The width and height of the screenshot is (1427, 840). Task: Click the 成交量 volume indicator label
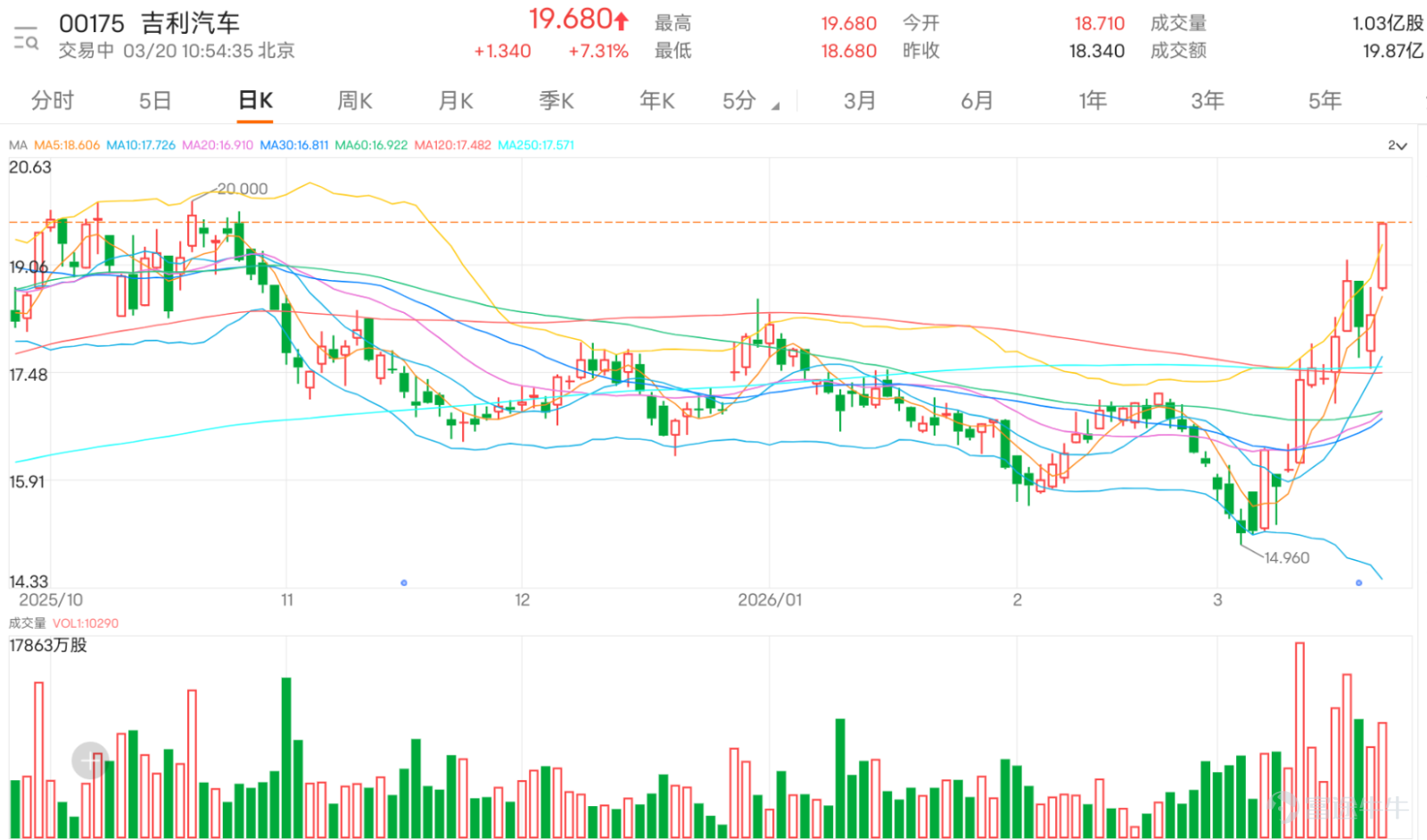(x=27, y=623)
